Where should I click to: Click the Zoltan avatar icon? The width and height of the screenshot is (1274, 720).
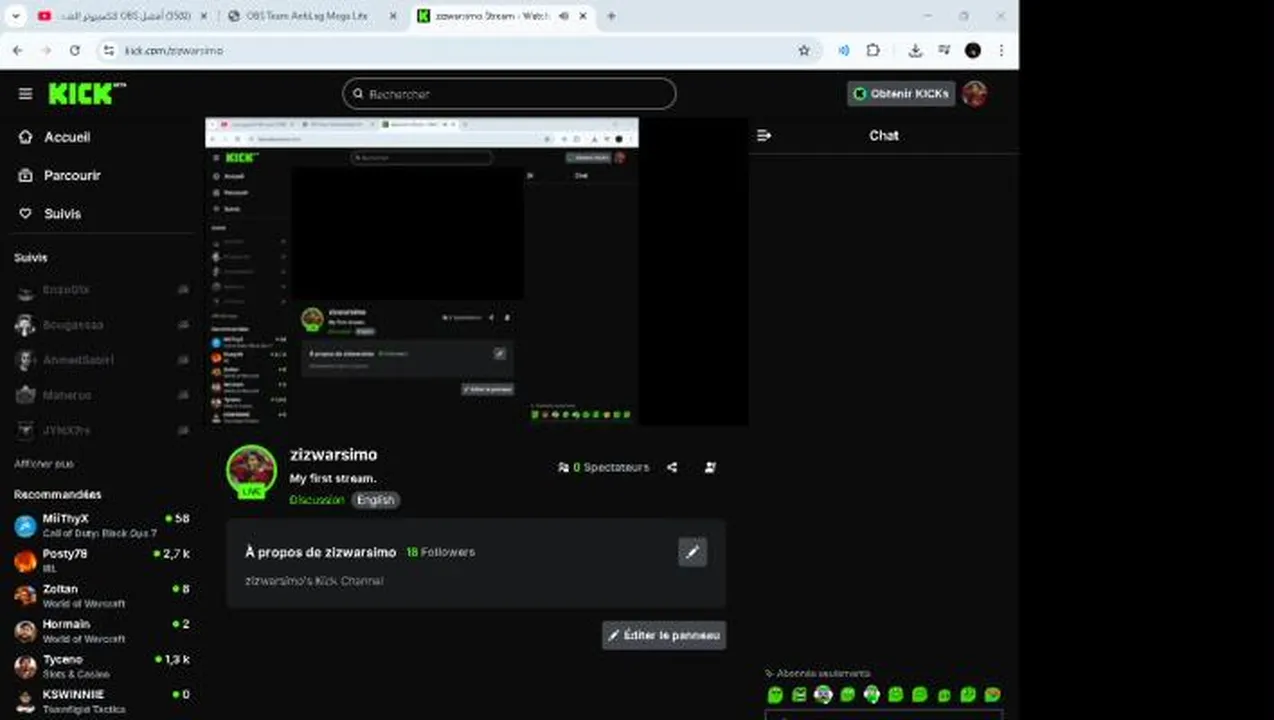coord(25,596)
